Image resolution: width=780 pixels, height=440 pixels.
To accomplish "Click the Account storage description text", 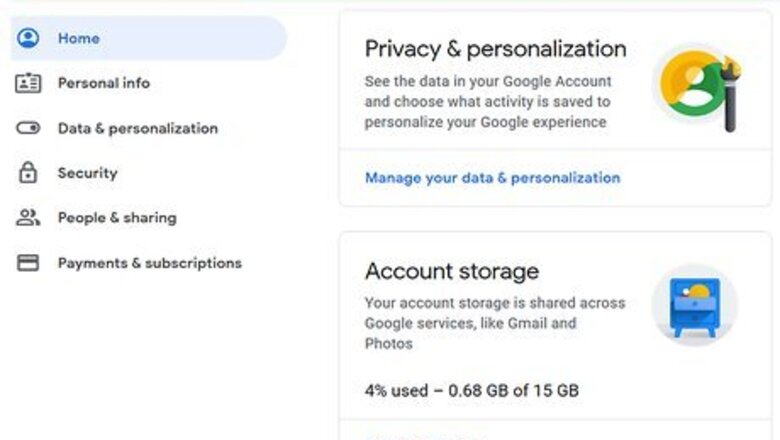I will [x=494, y=323].
